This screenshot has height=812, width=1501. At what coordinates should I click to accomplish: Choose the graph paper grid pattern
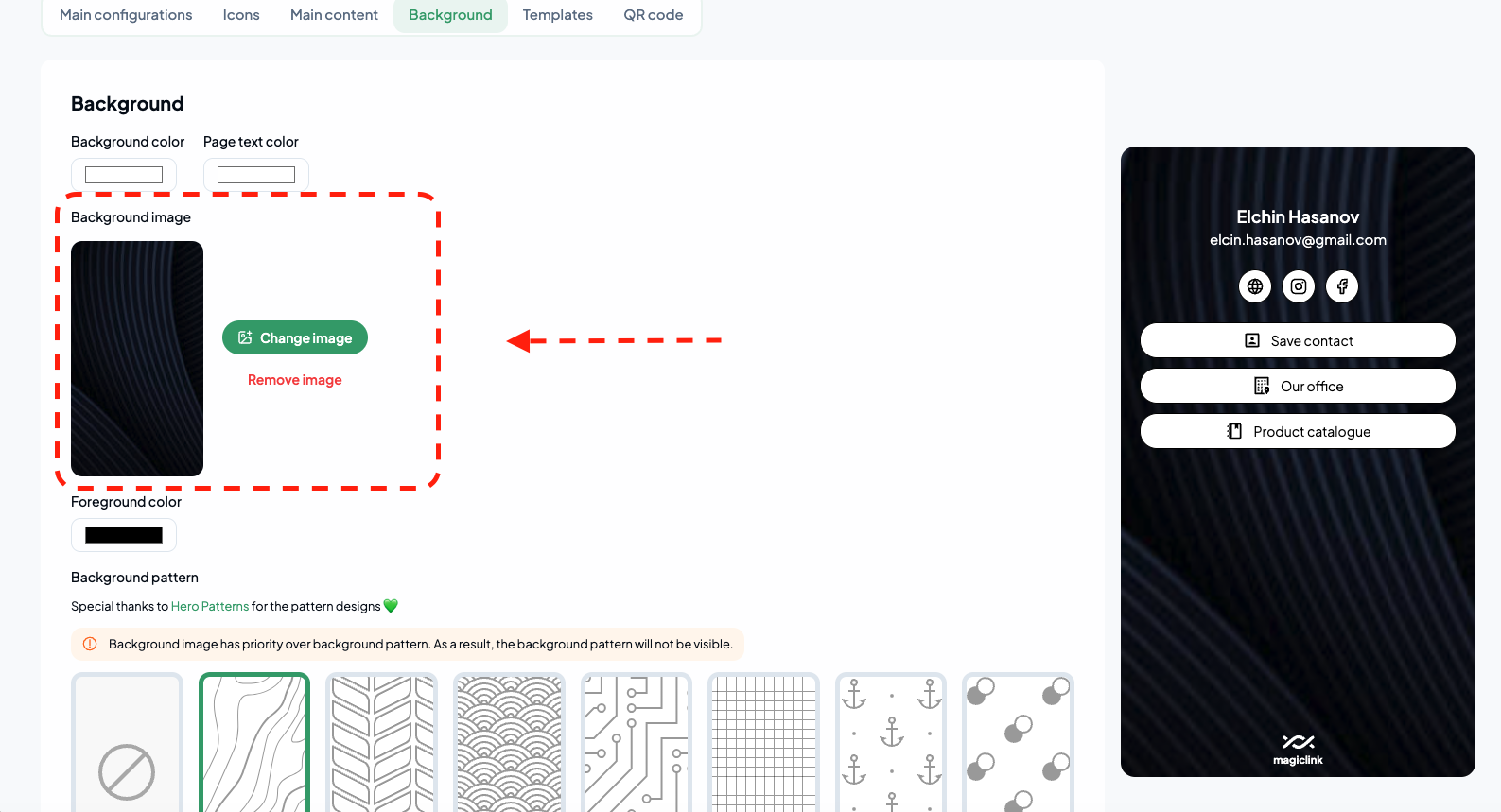pyautogui.click(x=763, y=743)
